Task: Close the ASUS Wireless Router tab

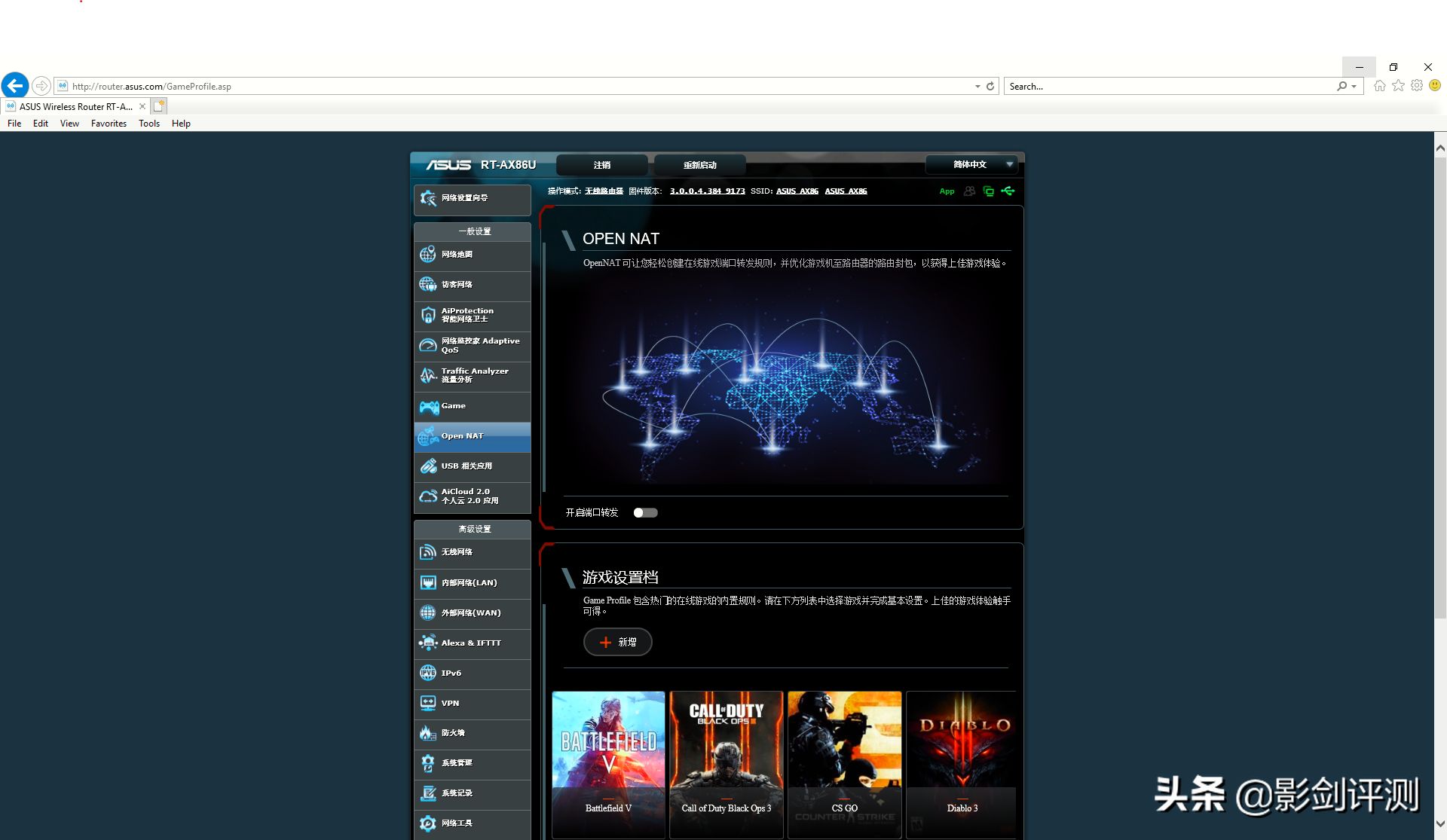Action: coord(142,107)
